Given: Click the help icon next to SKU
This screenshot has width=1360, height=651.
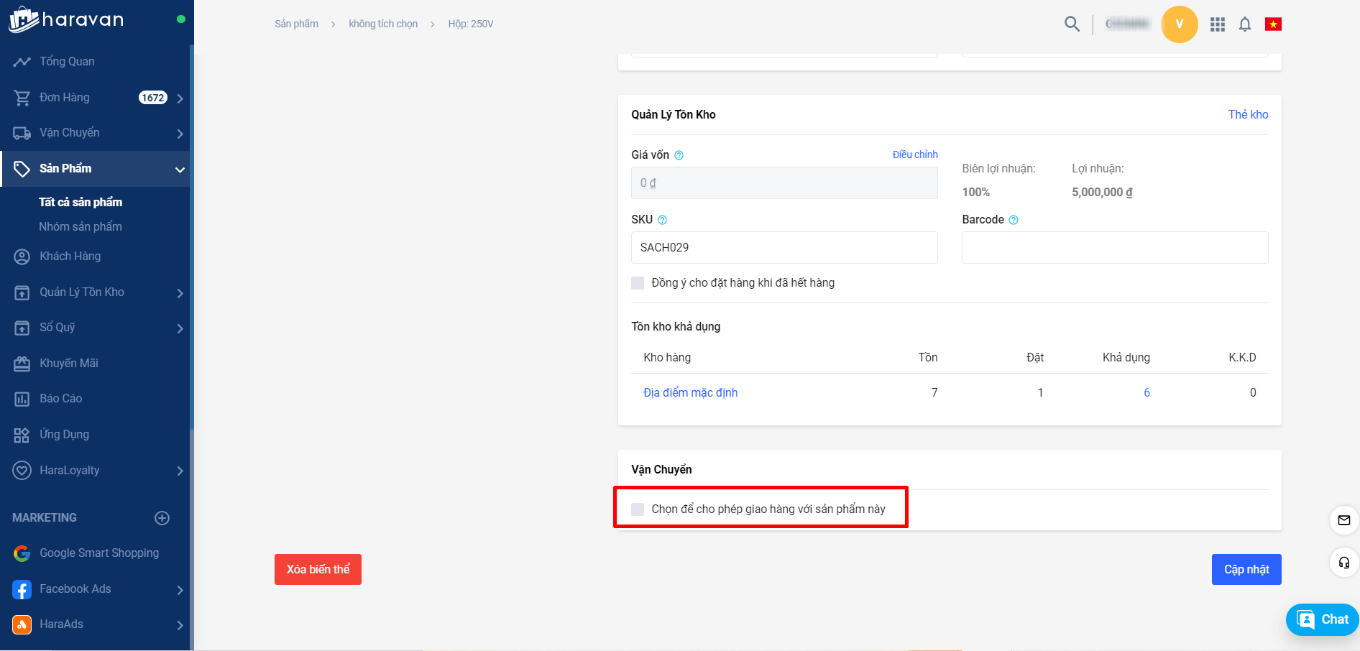Looking at the screenshot, I should pyautogui.click(x=662, y=220).
